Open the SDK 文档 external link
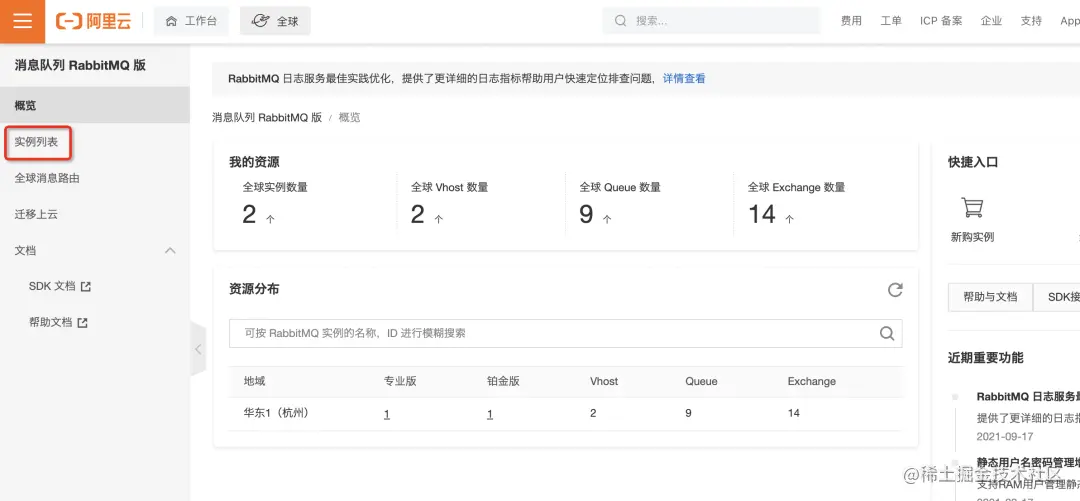 click(59, 286)
